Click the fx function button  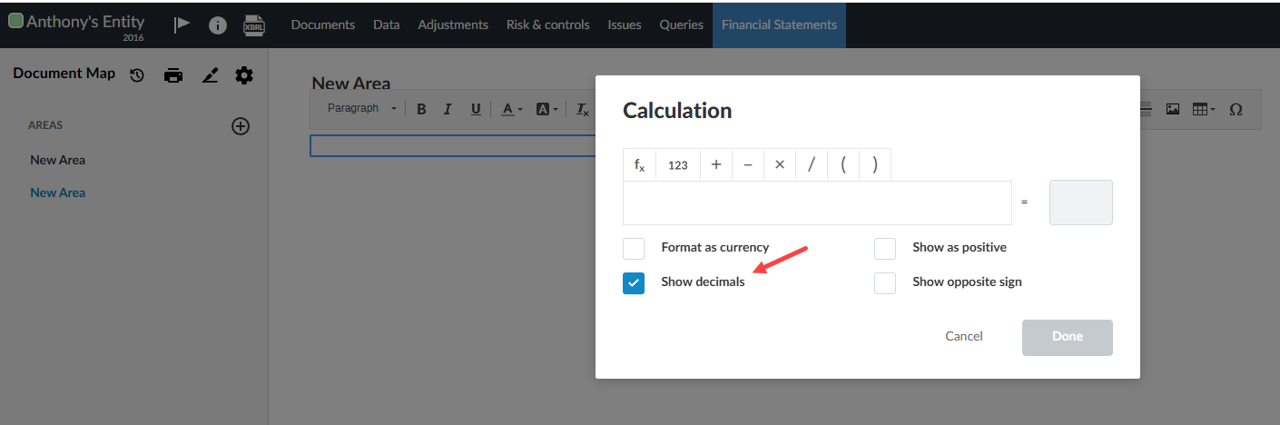pos(639,165)
